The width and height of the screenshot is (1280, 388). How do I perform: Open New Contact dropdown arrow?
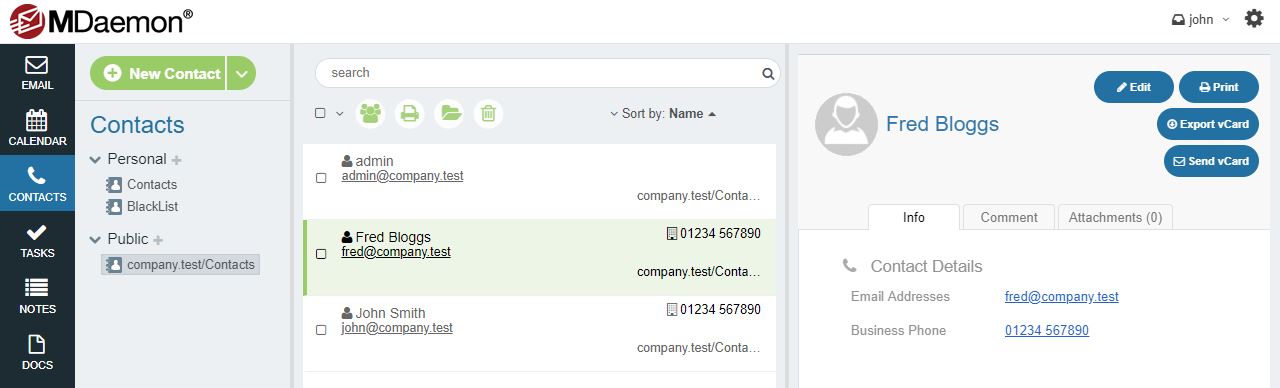tap(241, 73)
